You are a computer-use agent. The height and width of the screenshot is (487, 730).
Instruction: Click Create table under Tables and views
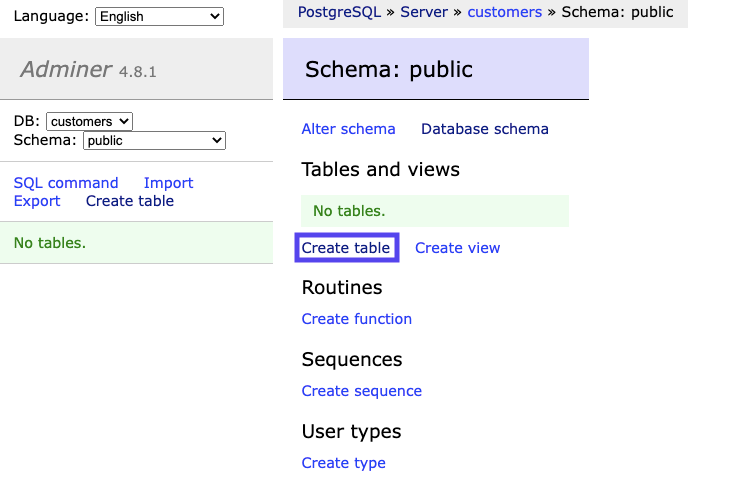point(346,248)
